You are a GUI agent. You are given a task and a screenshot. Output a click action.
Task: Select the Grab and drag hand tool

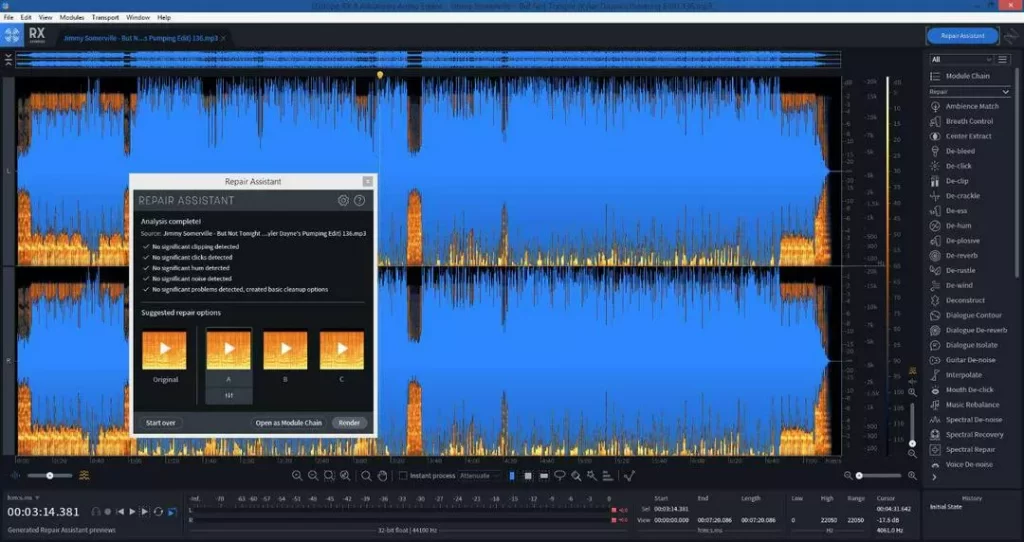pos(383,476)
